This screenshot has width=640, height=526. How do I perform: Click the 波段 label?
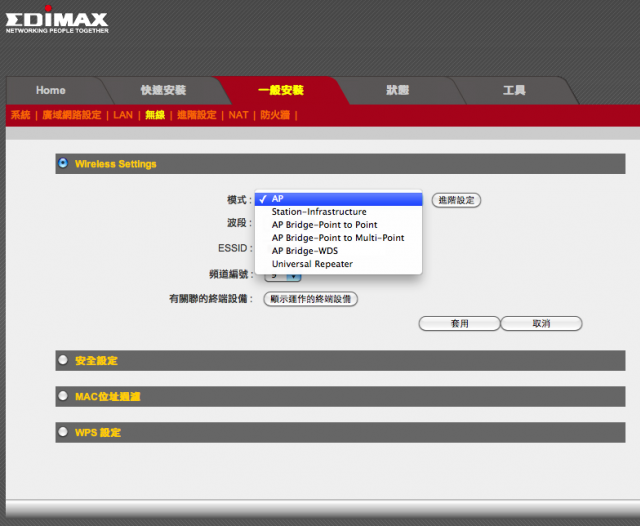pos(240,223)
